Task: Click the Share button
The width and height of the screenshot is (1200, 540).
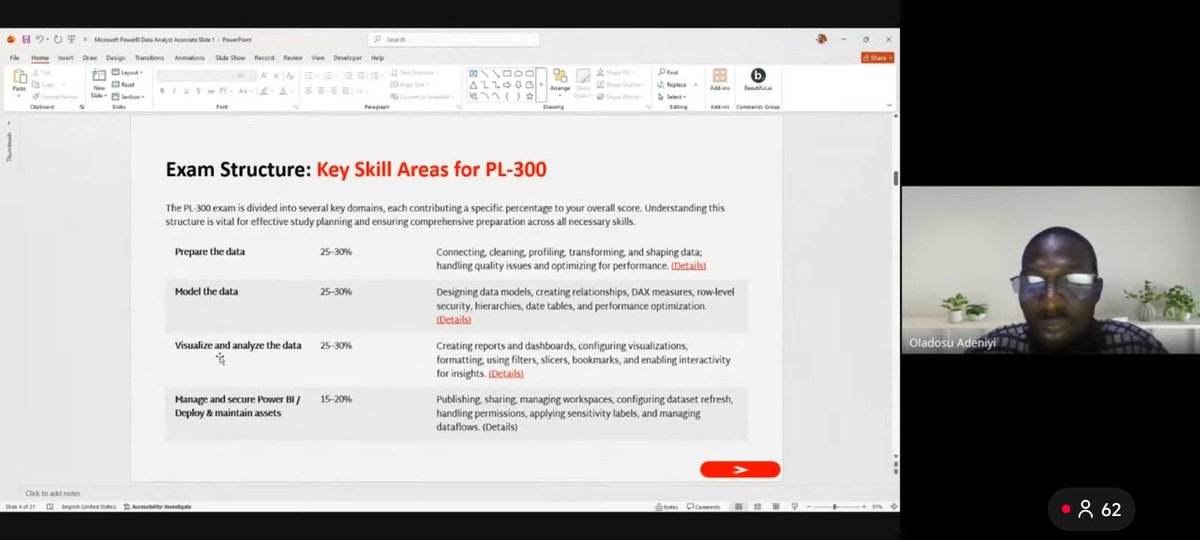Action: coord(877,58)
